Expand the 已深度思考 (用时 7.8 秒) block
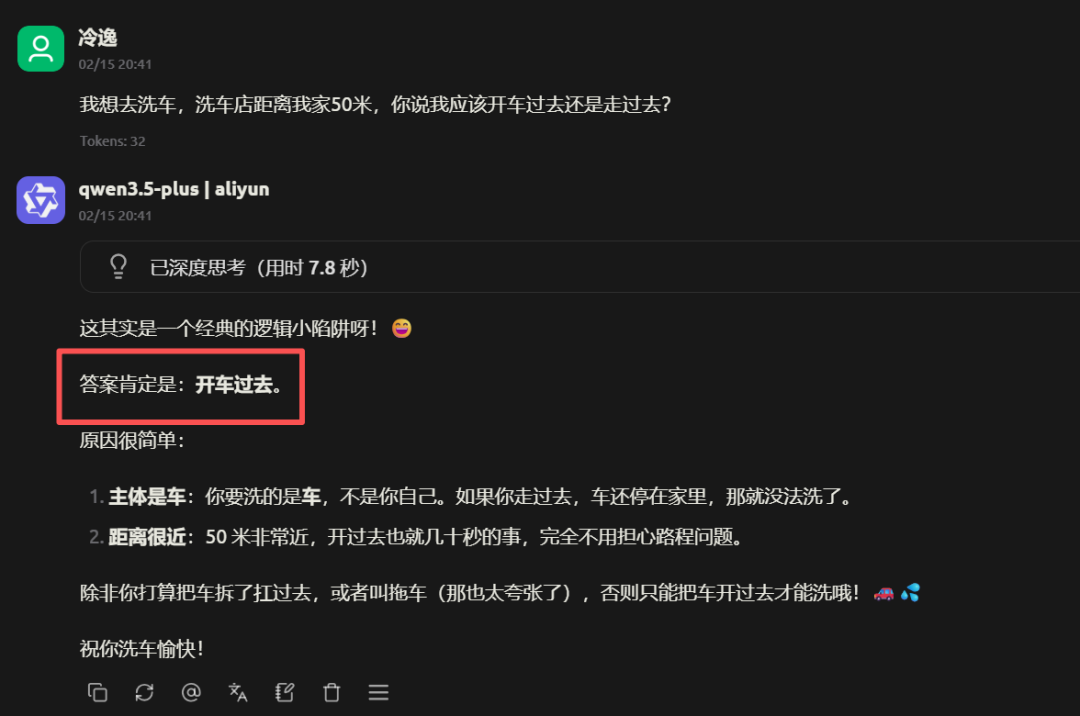 coord(580,267)
